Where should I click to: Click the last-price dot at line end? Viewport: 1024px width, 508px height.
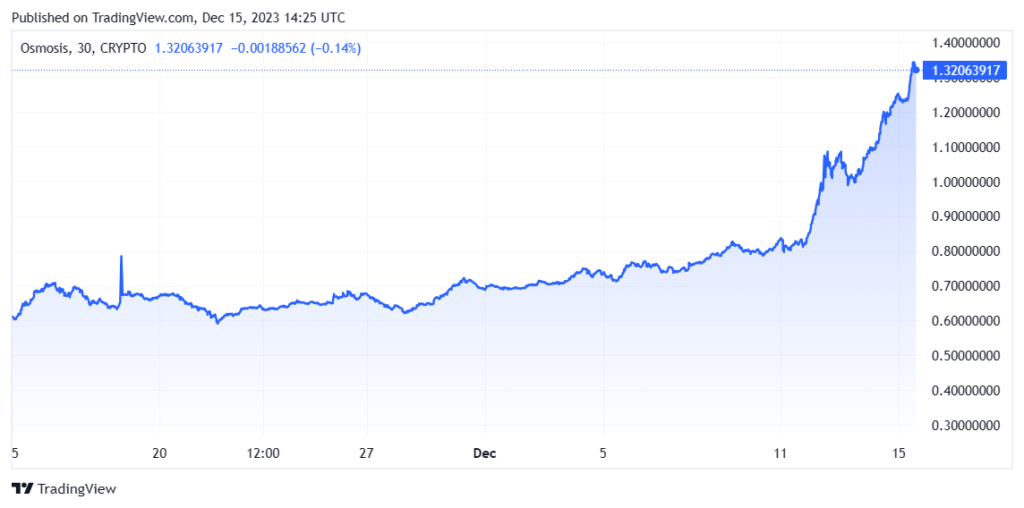(x=916, y=69)
